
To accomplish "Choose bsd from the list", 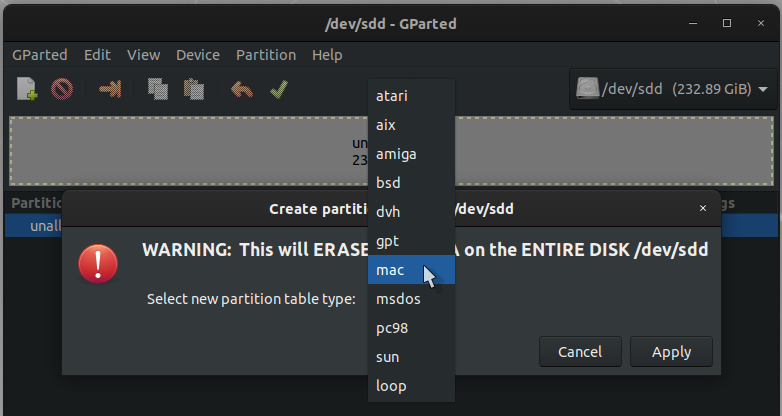I will (x=411, y=183).
